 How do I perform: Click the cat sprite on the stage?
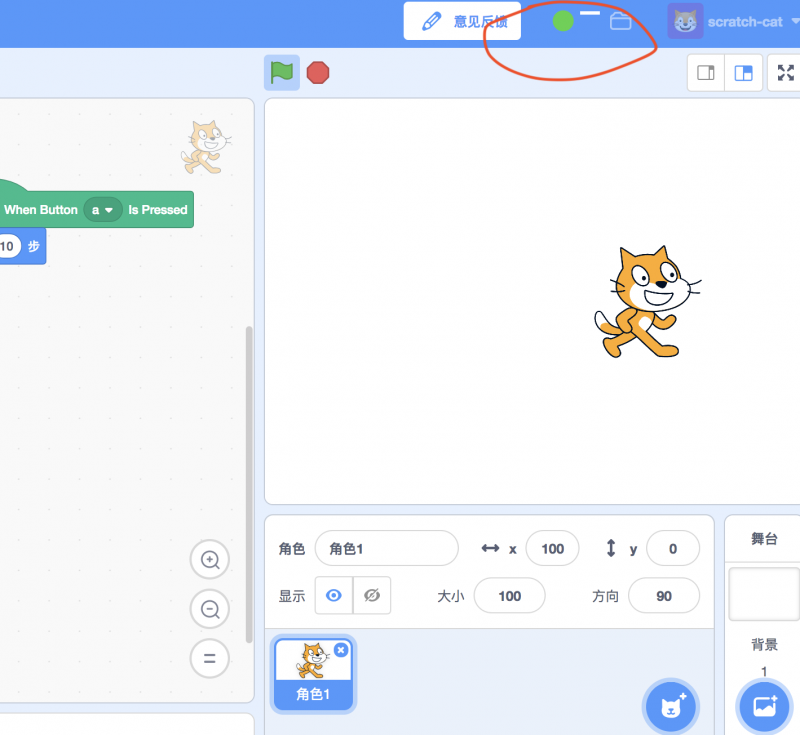tap(647, 302)
